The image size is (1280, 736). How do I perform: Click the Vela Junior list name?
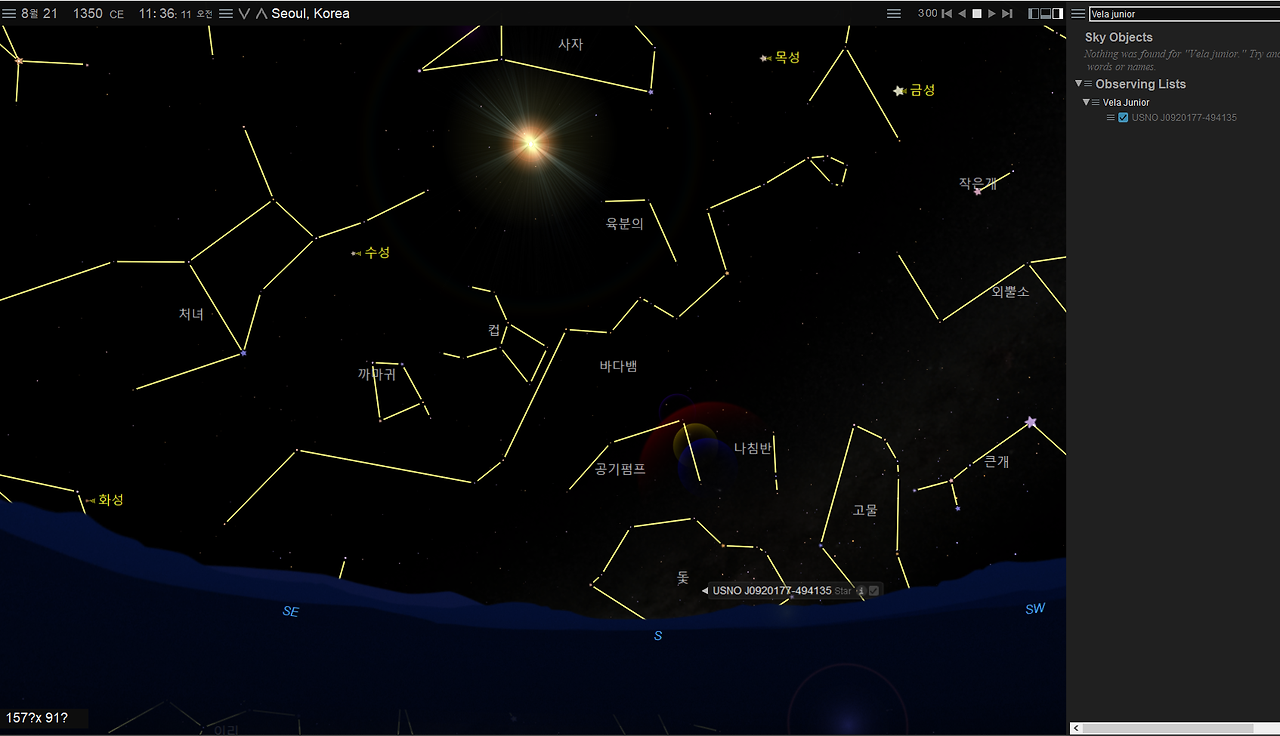tap(1126, 102)
